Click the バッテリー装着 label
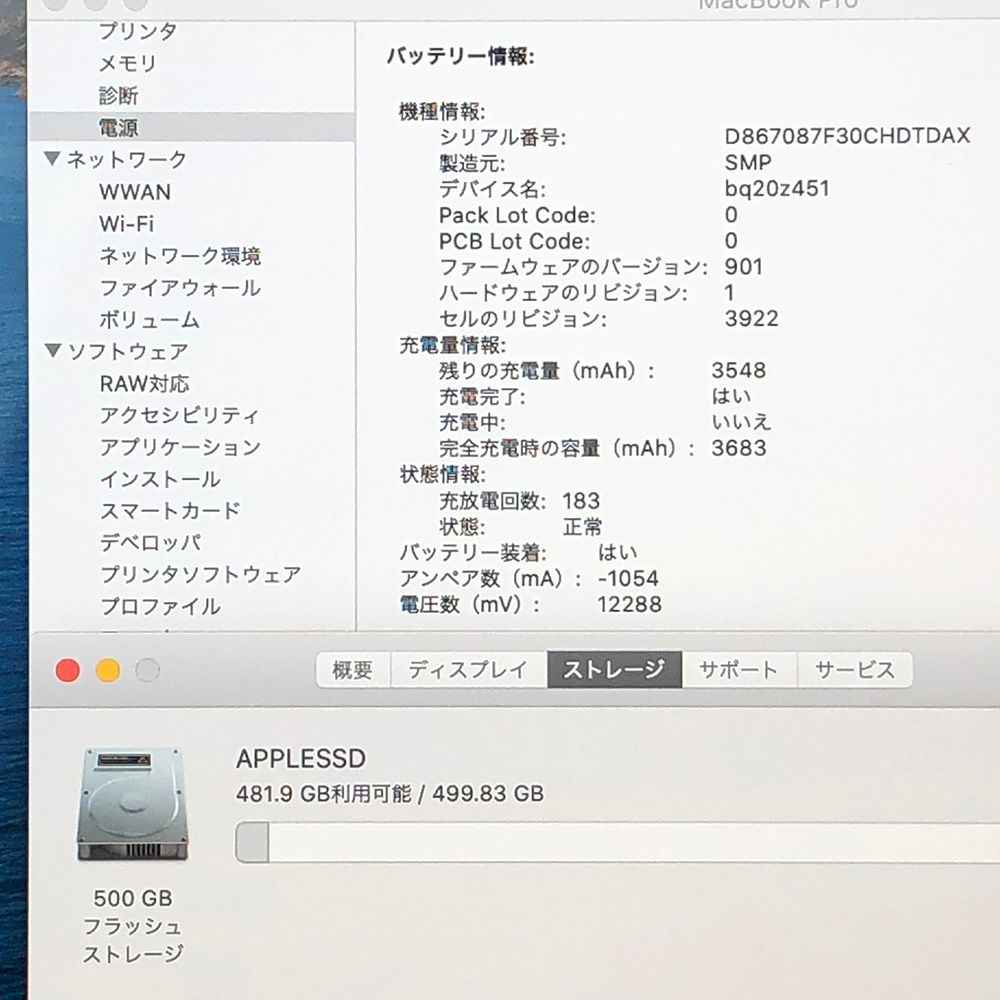This screenshot has height=1000, width=1000. click(473, 552)
